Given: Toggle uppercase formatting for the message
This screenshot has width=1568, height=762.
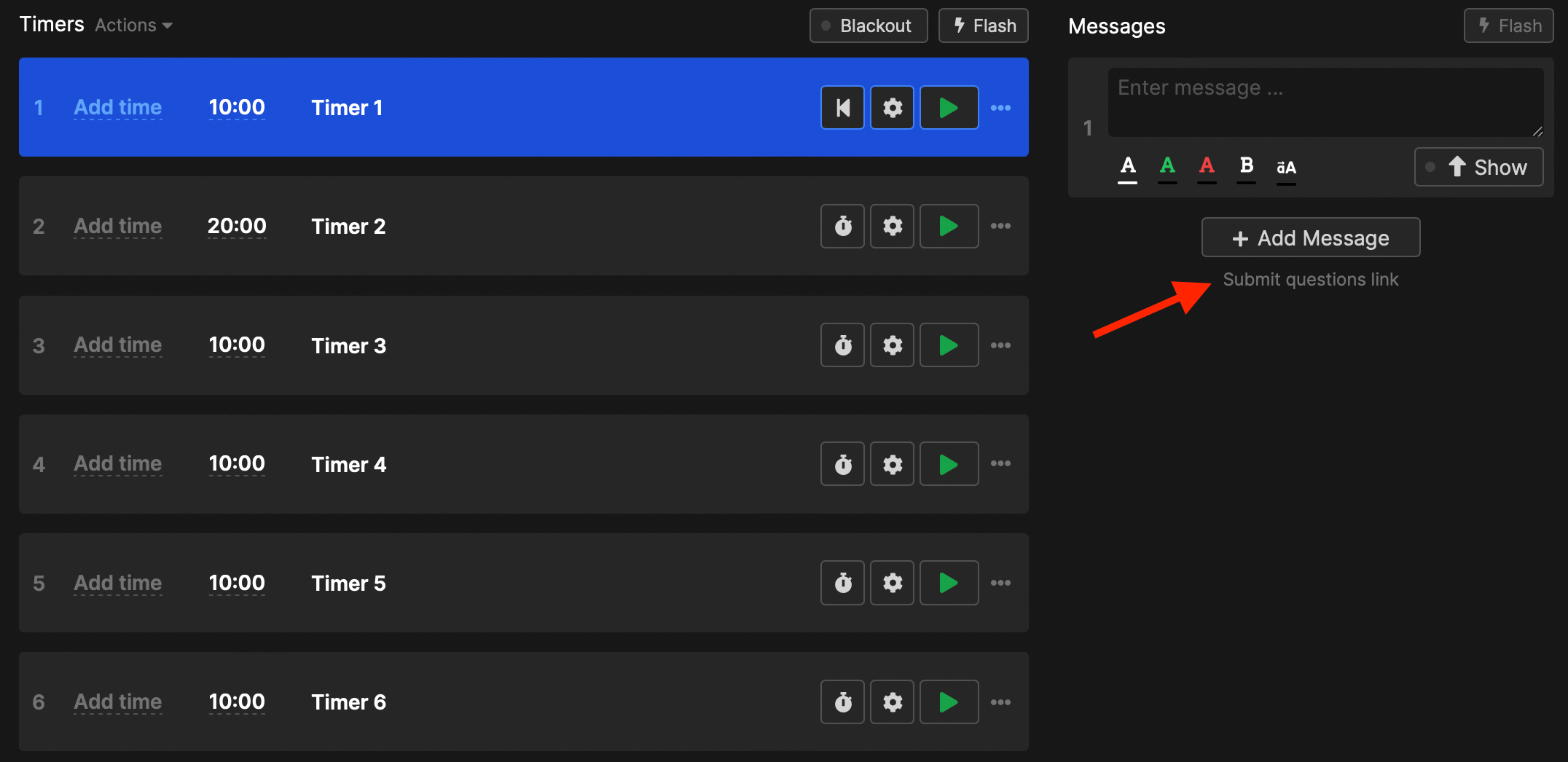Looking at the screenshot, I should point(1285,166).
